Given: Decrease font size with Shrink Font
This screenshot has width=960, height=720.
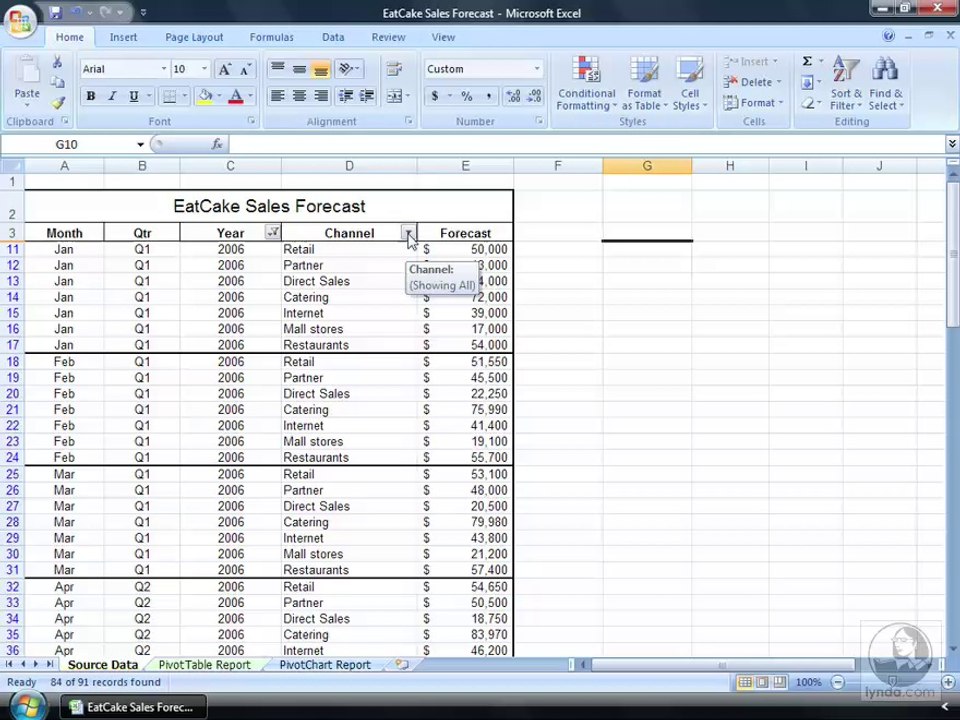Looking at the screenshot, I should [245, 69].
